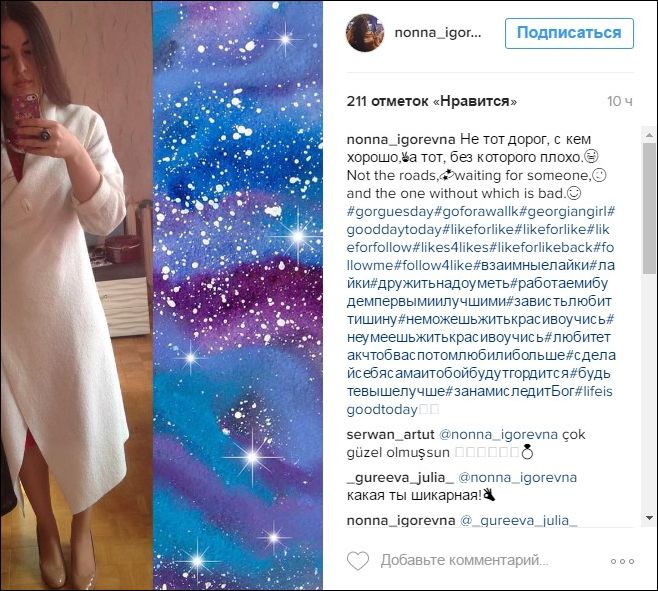Click the scrollbar down arrow in comments
Screen dimensions: 658x591
tap(649, 518)
